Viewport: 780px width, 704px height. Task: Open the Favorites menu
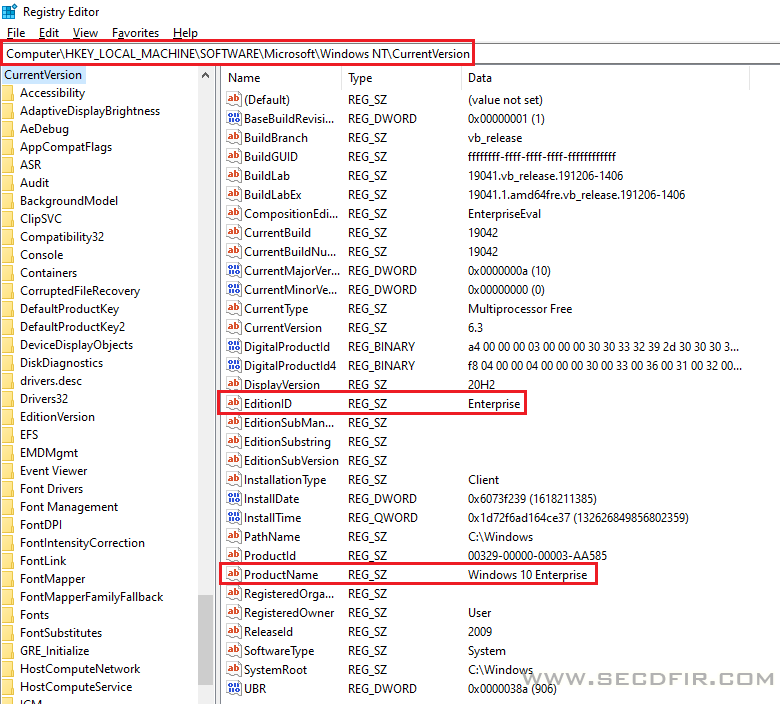tap(135, 33)
